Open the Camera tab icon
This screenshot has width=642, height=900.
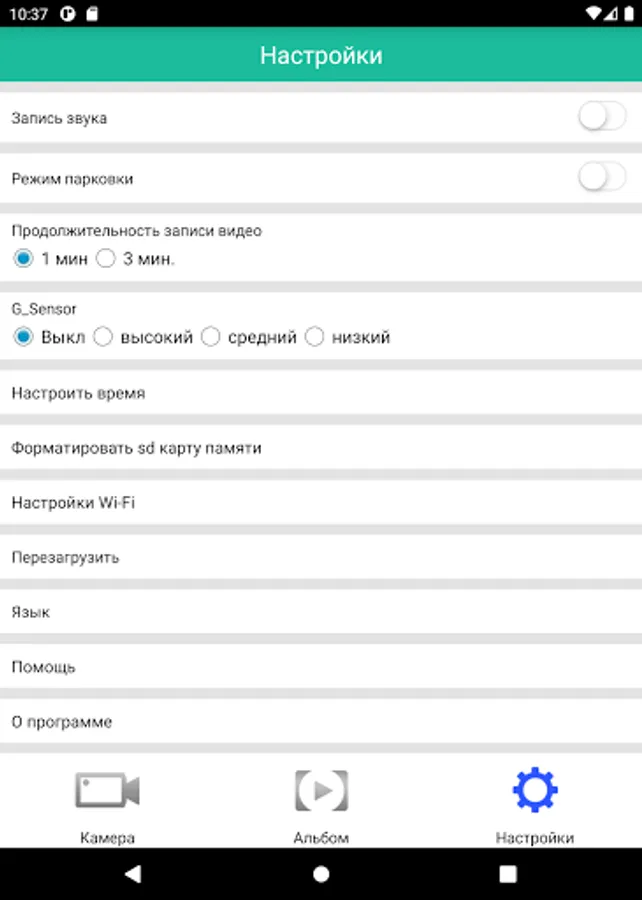(x=107, y=790)
